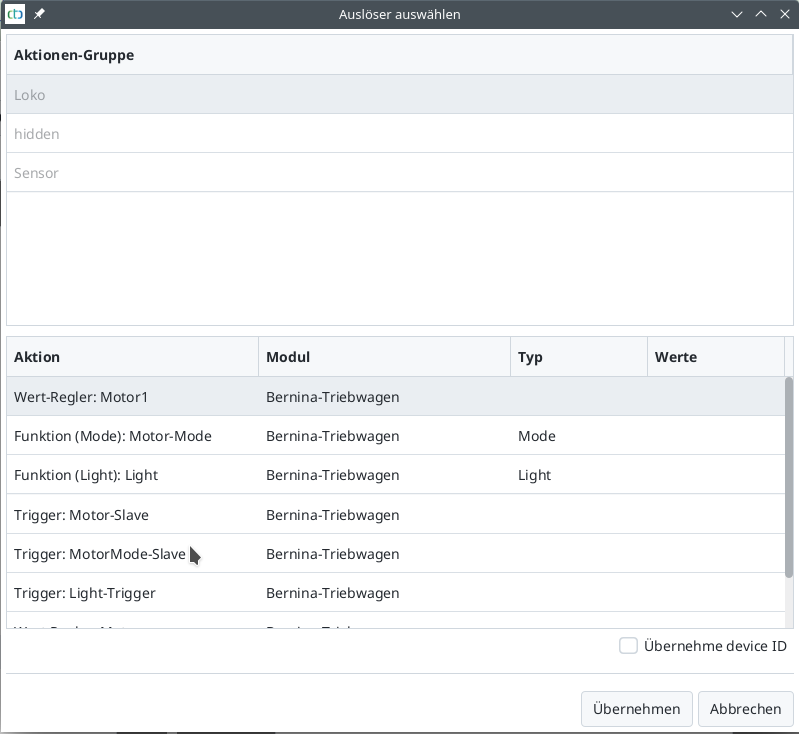
Task: Select the hidden action group
Action: (37, 134)
